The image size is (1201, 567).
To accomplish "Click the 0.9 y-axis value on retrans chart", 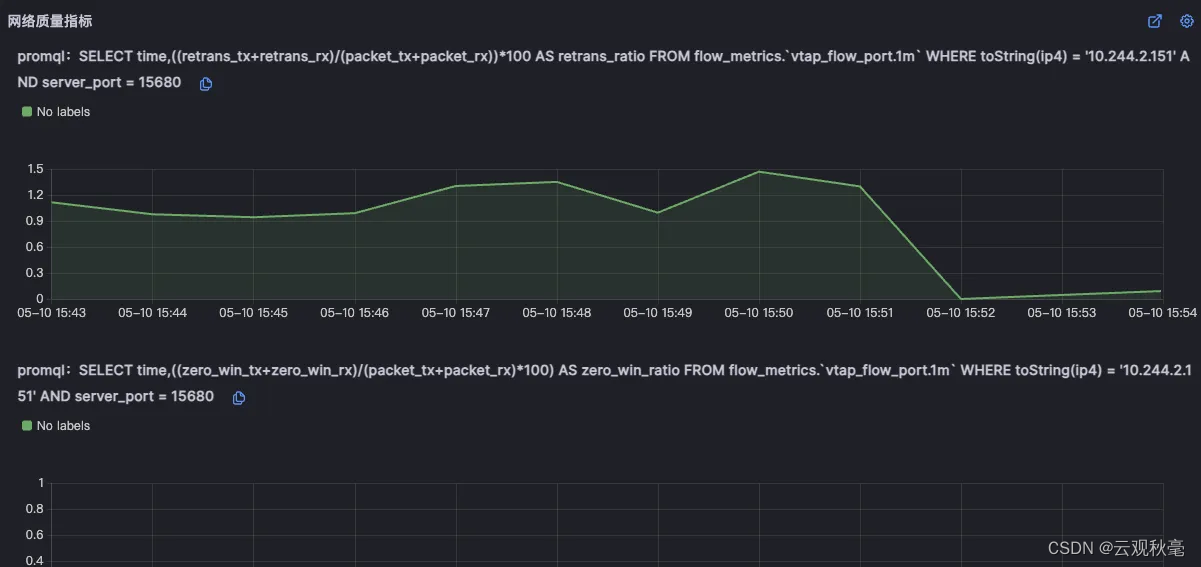I will point(36,221).
